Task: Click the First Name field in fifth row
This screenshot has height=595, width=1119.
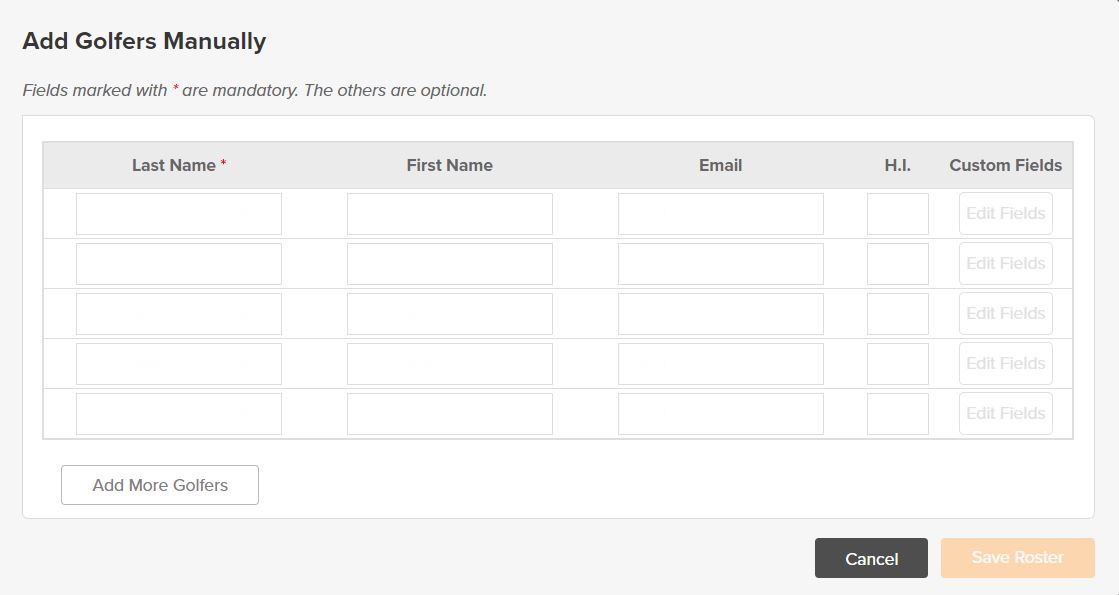Action: (450, 414)
